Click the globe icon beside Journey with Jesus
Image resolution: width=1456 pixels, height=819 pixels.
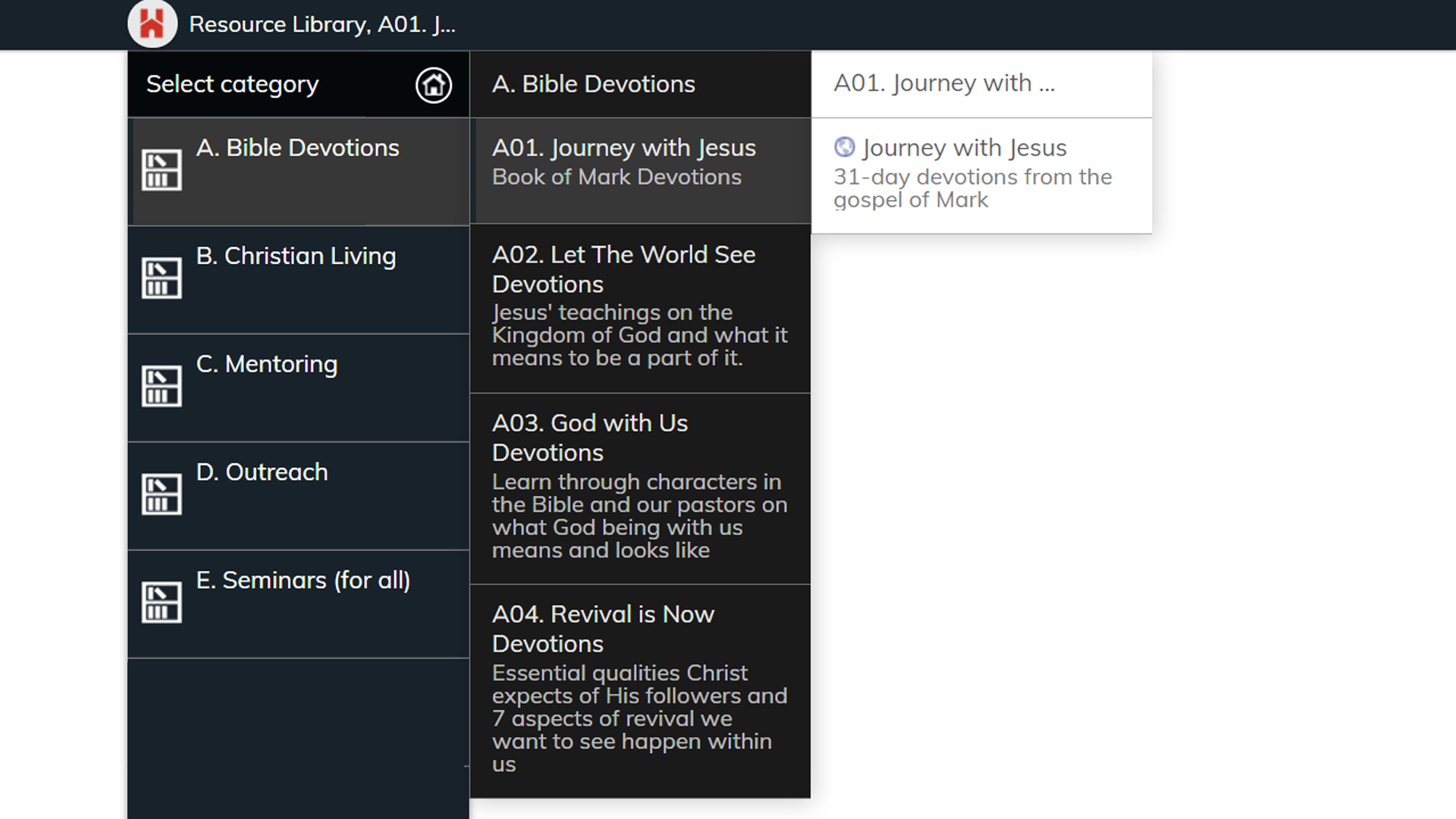[844, 147]
